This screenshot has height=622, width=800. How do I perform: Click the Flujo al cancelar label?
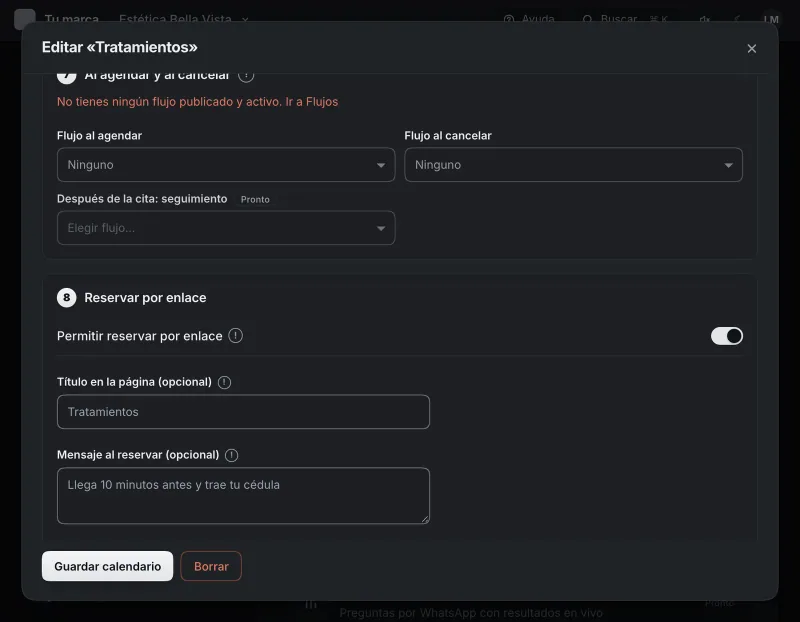[448, 136]
